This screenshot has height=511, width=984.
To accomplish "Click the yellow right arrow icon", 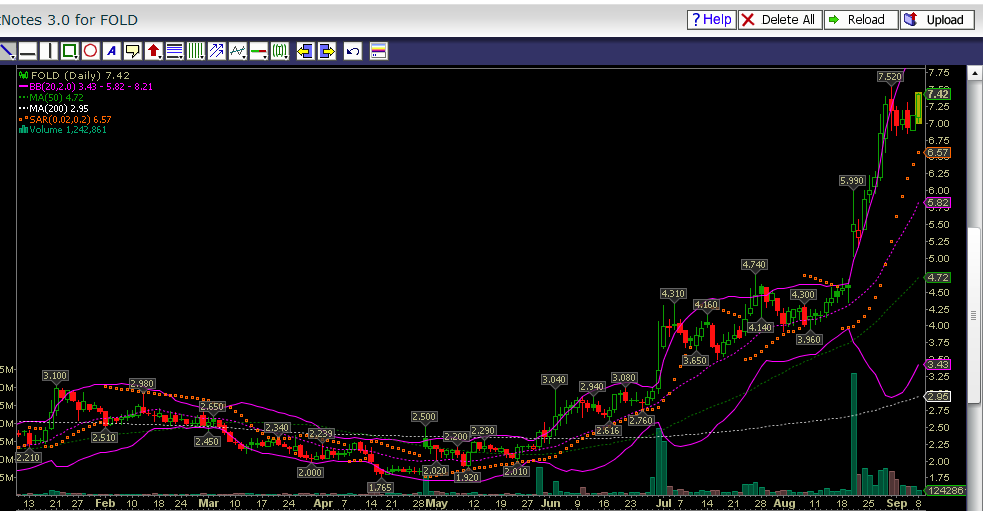I will (x=326, y=51).
